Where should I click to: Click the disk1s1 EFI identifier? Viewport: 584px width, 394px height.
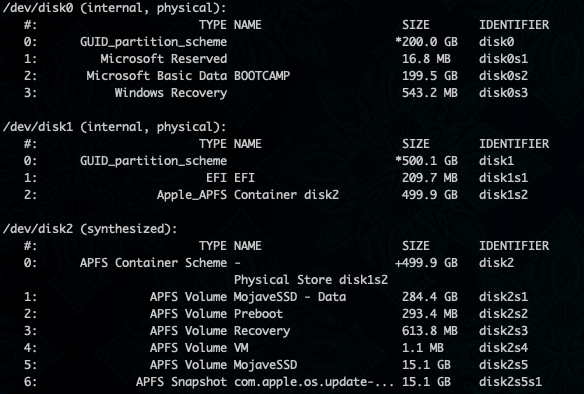(503, 178)
